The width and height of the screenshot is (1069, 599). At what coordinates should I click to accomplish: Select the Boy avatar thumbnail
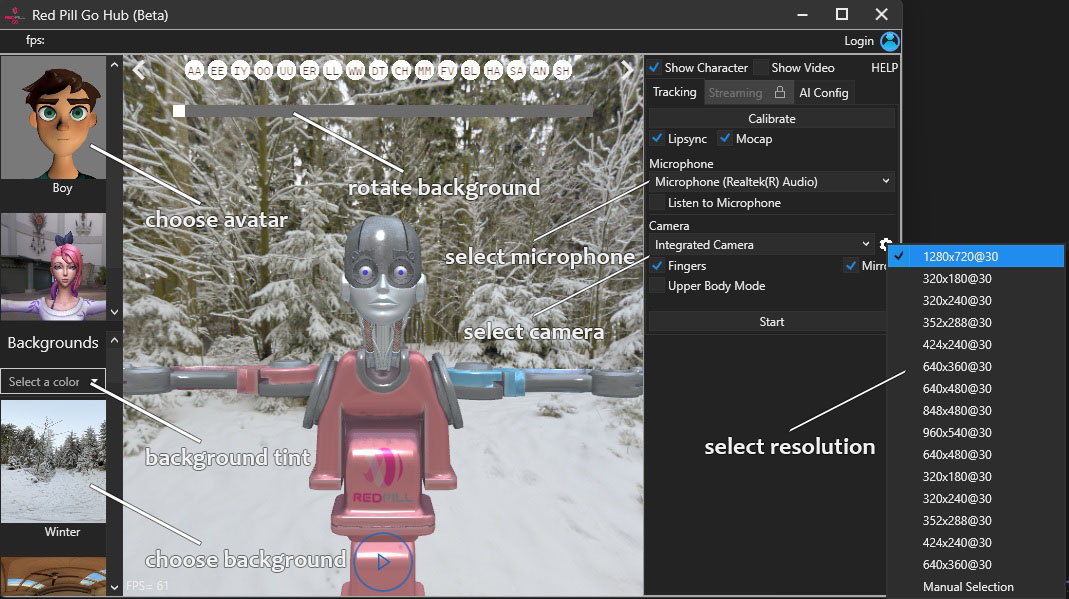pyautogui.click(x=53, y=118)
